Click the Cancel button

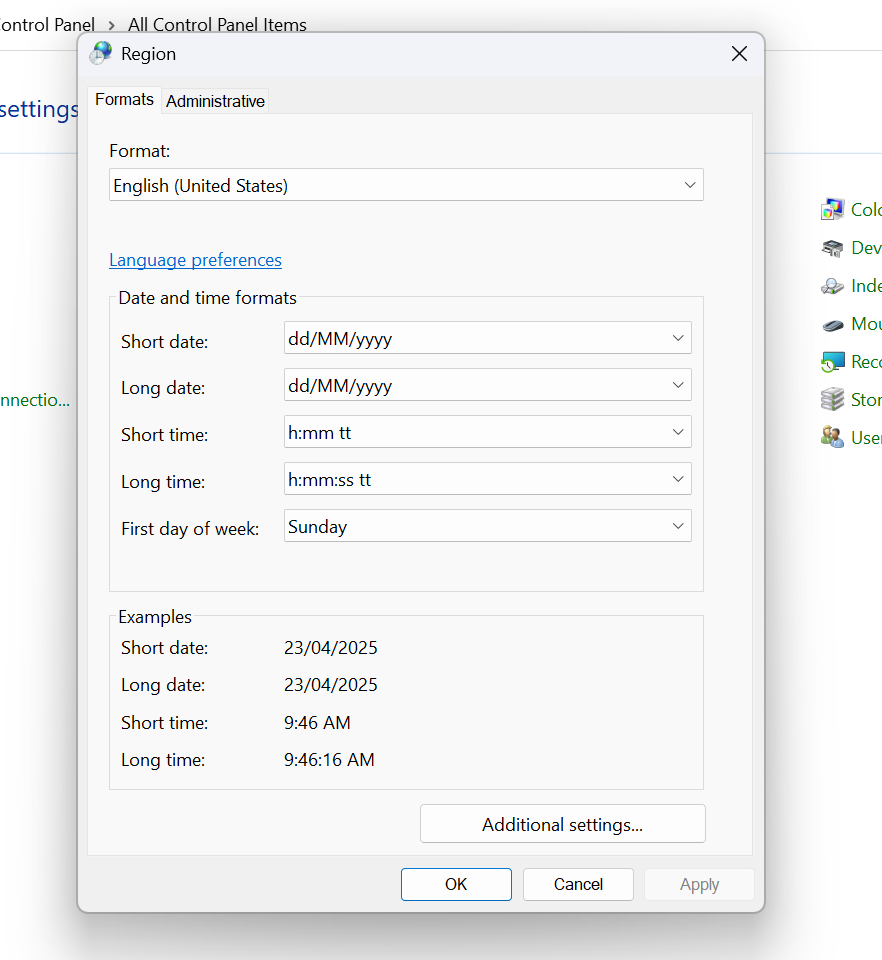(x=578, y=885)
